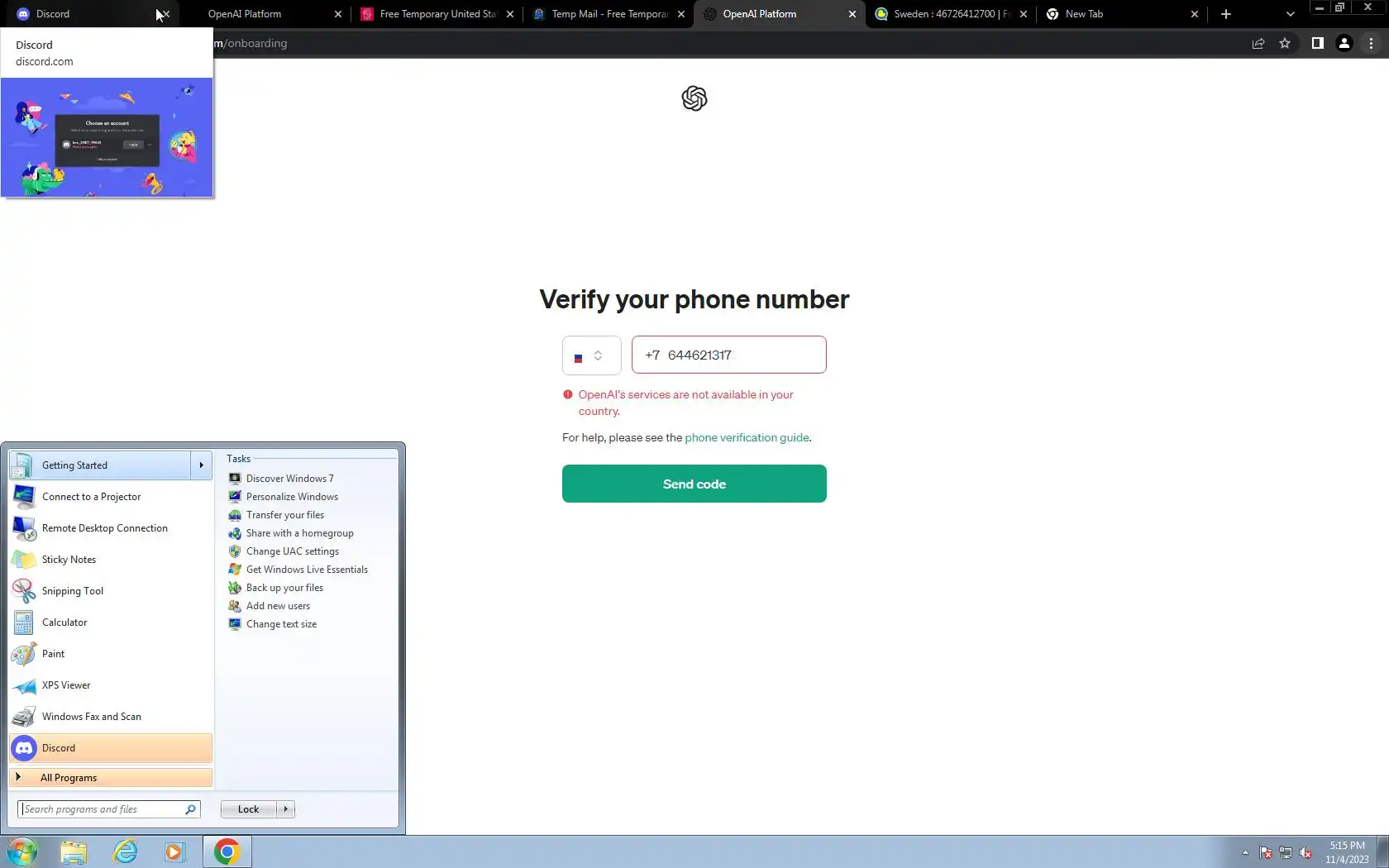
Task: Click the Action Center flag tray icon
Action: coord(1266,852)
